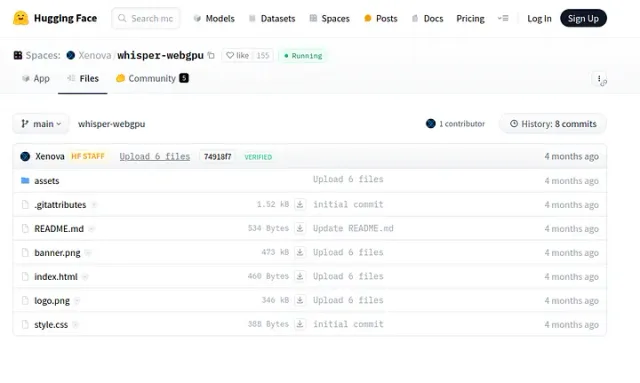Viewport: 640px width, 383px height.
Task: Open the logo.png file
Action: pos(52,301)
